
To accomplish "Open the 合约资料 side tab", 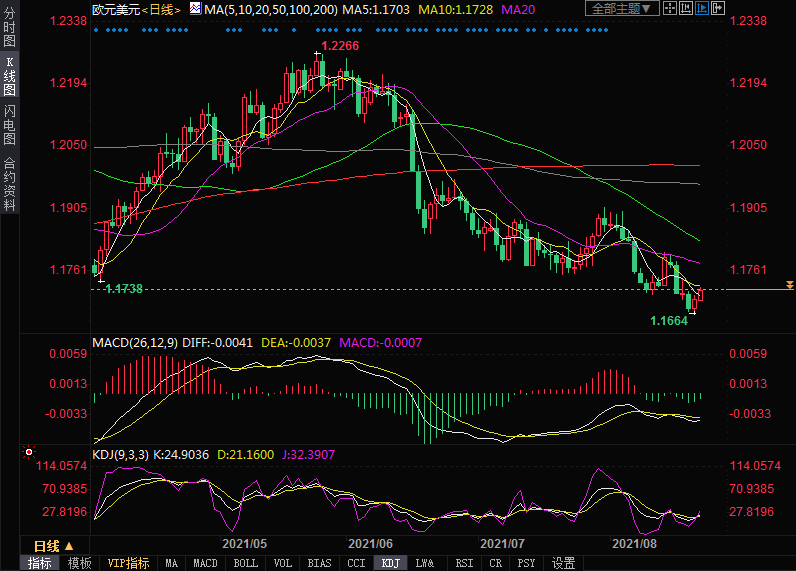I will pyautogui.click(x=10, y=183).
